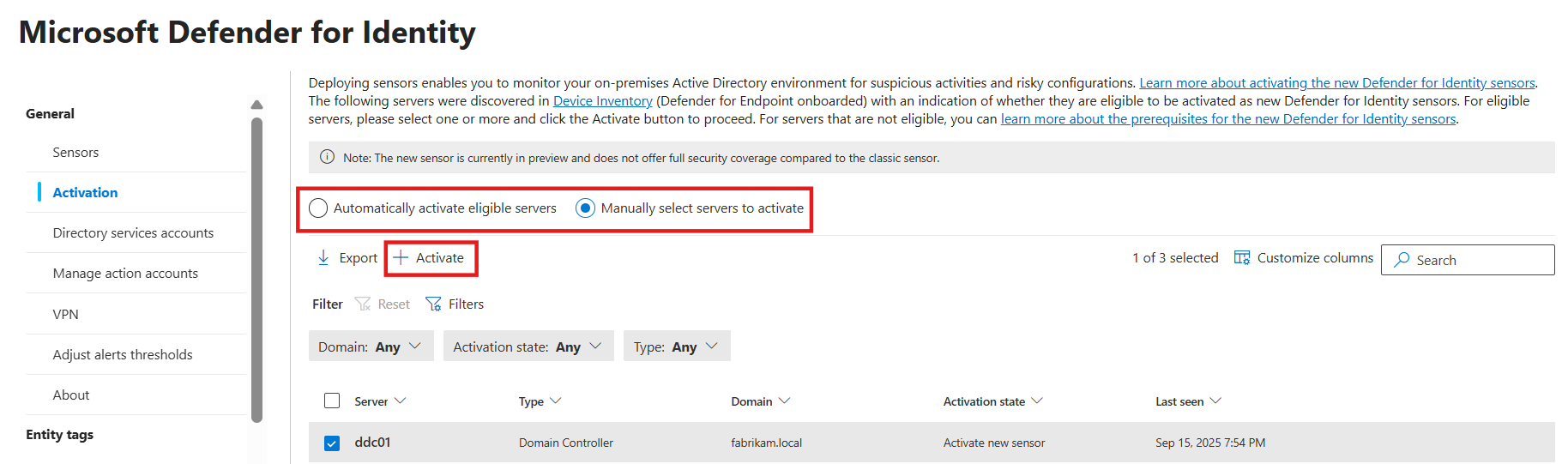
Task: Click the plus icon beside Activate
Action: 401,258
